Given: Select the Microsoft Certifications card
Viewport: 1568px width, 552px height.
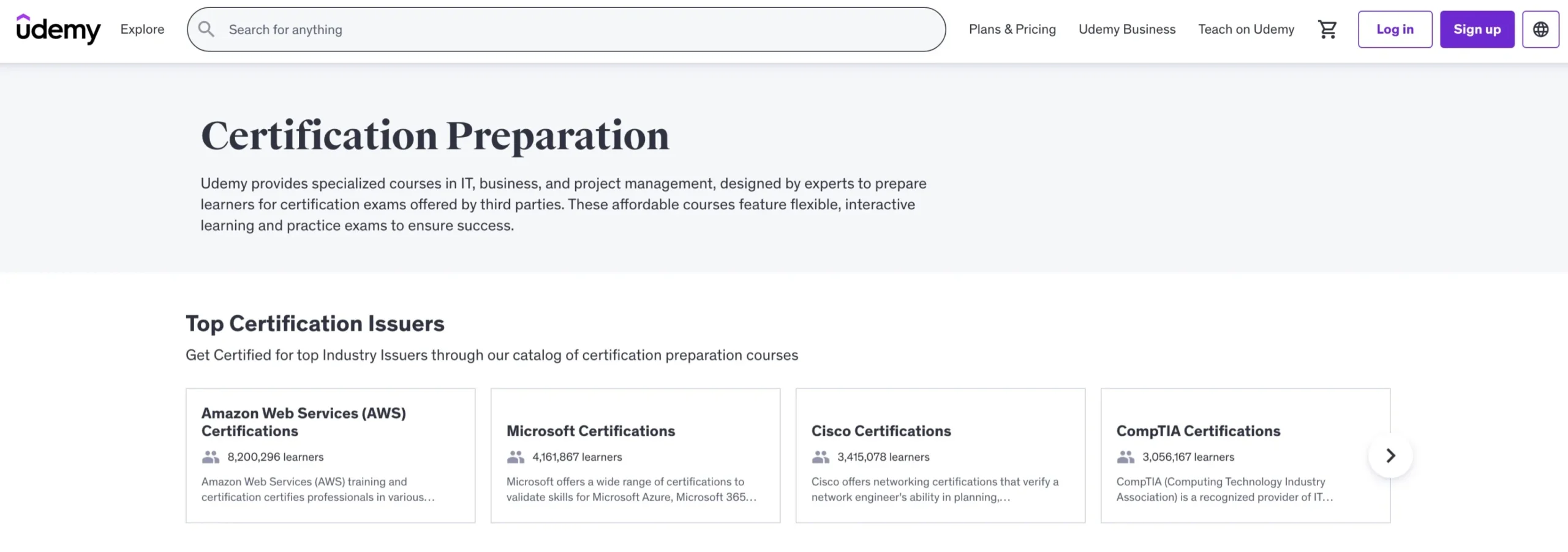Looking at the screenshot, I should [636, 455].
